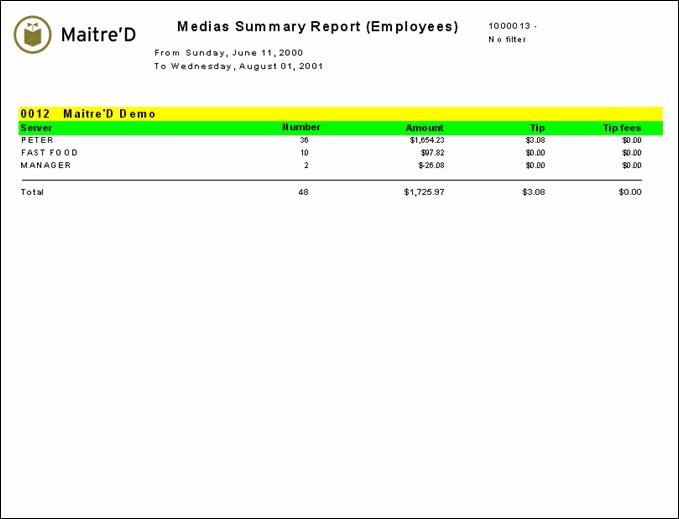Click the Server column header
Viewport: 679px width, 519px height.
point(36,128)
